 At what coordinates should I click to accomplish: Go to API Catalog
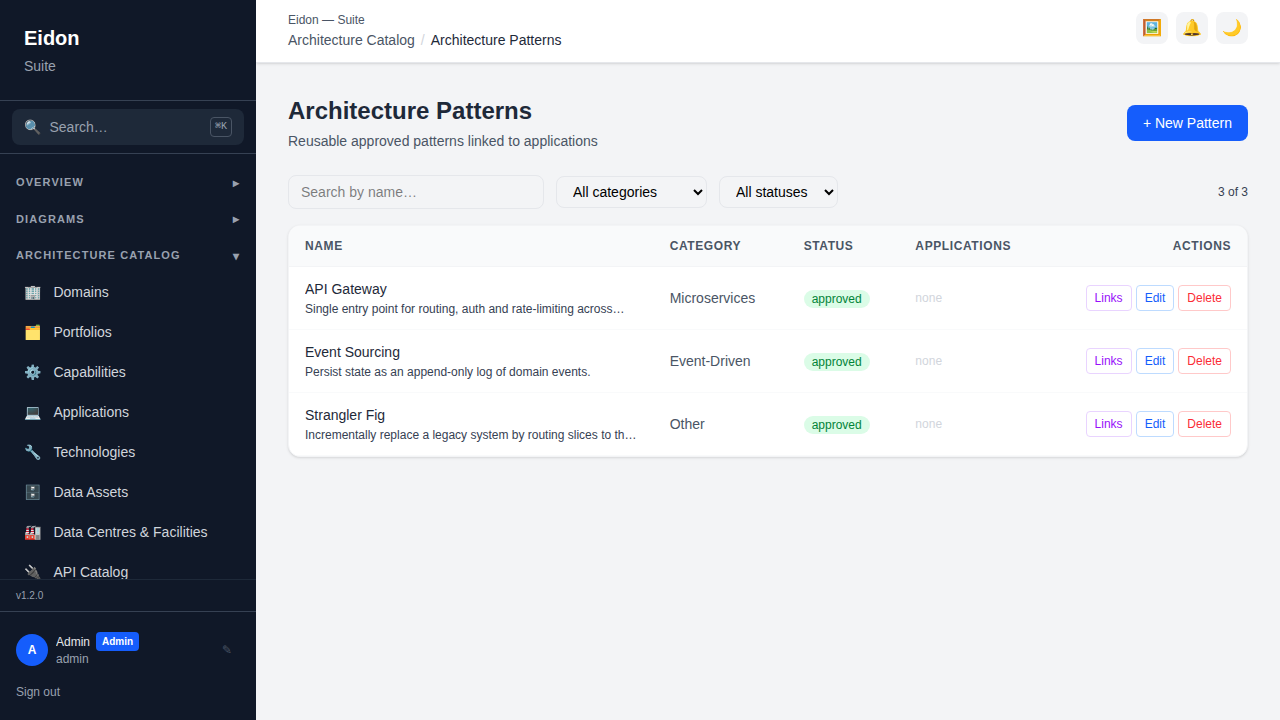pos(128,570)
